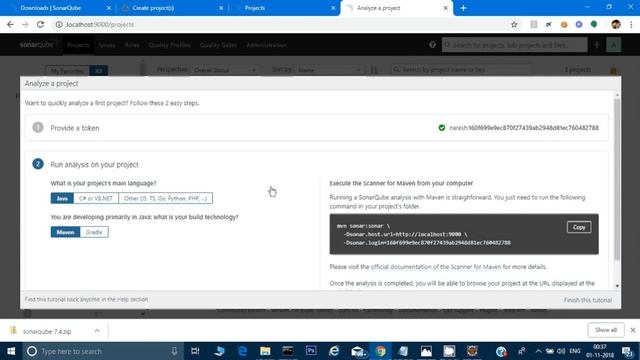
Task: Open the green pin extension icon
Action: point(594,24)
